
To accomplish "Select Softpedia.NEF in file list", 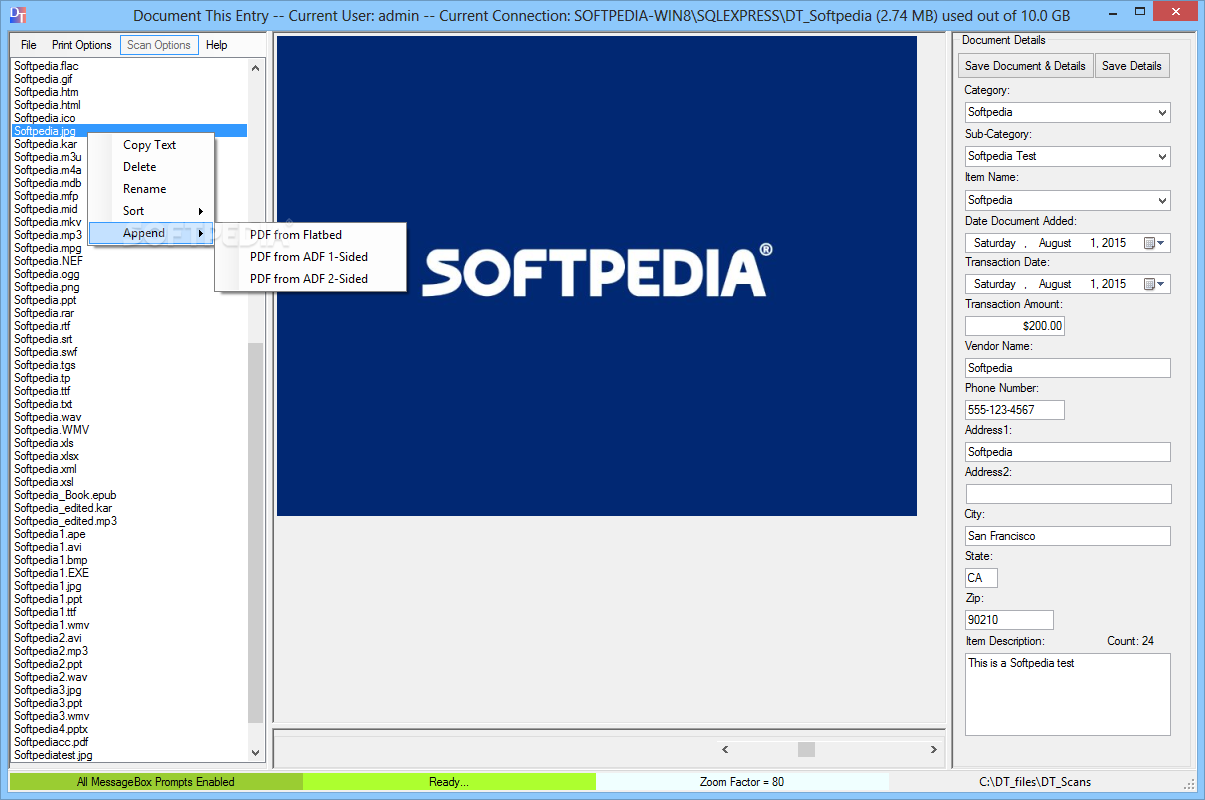I will [46, 261].
